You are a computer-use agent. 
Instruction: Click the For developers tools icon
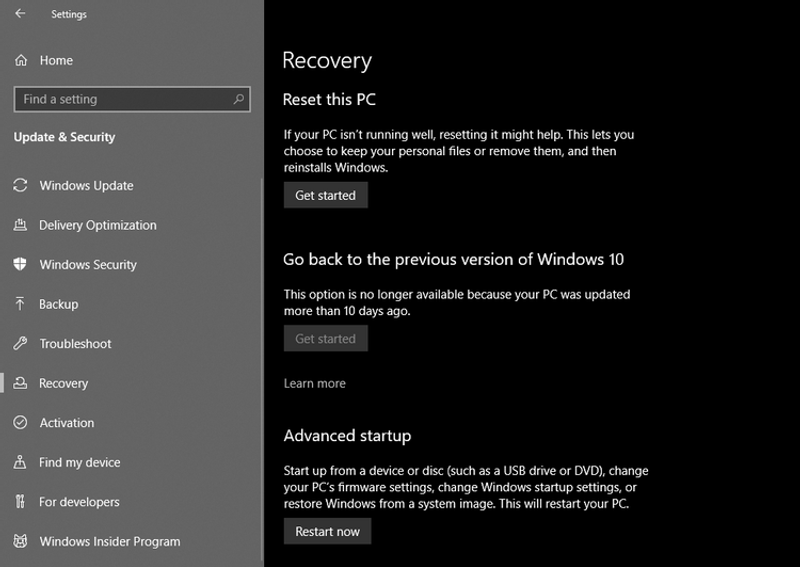point(20,502)
